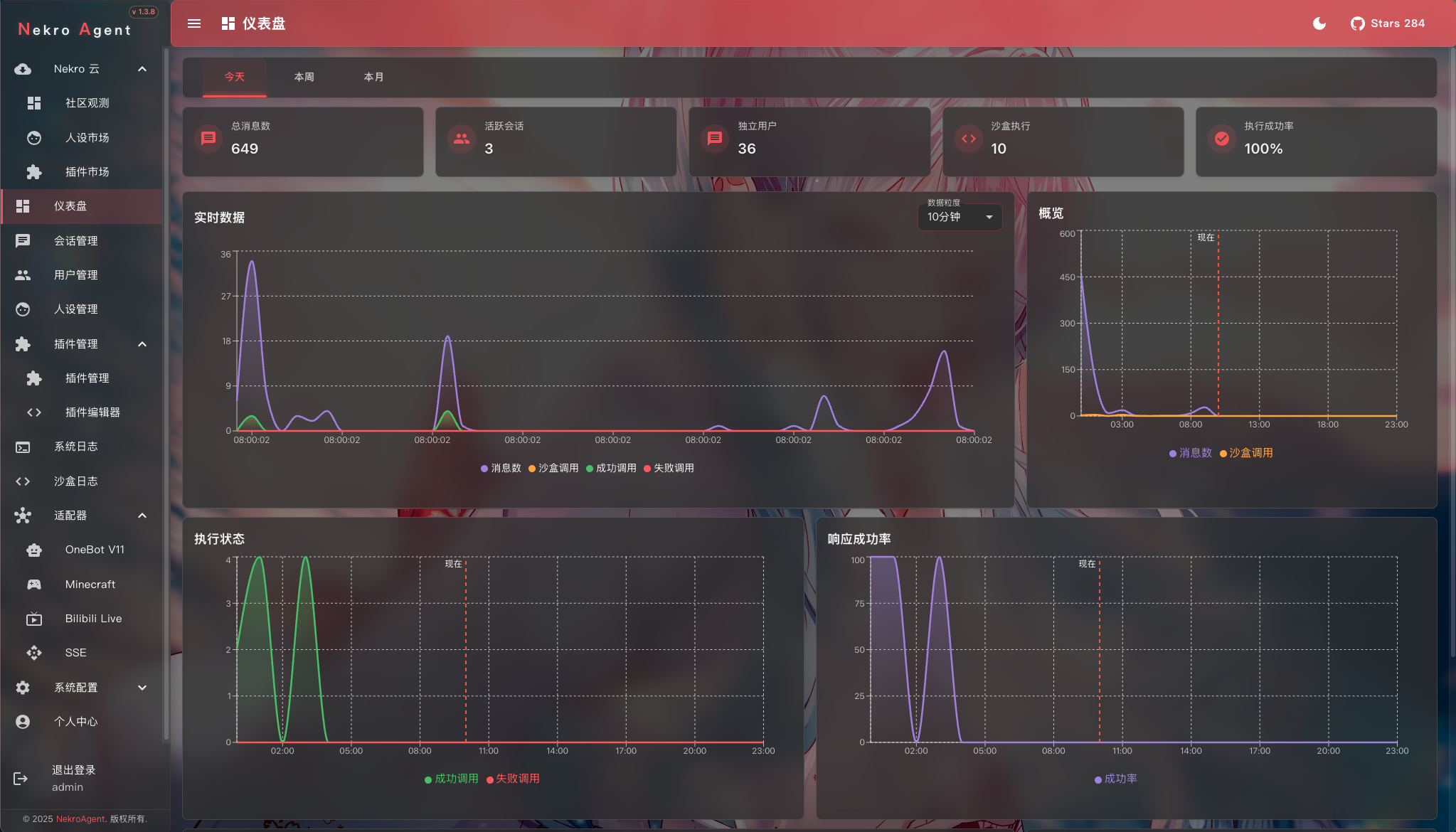
Task: Switch to the 本月 tab
Action: pyautogui.click(x=373, y=77)
